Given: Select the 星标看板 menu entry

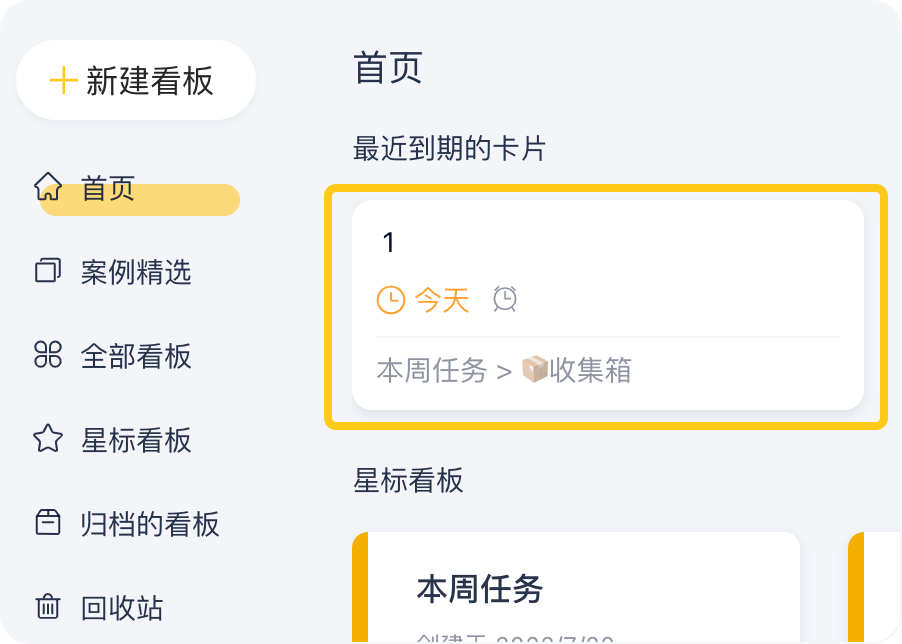Looking at the screenshot, I should pos(136,440).
